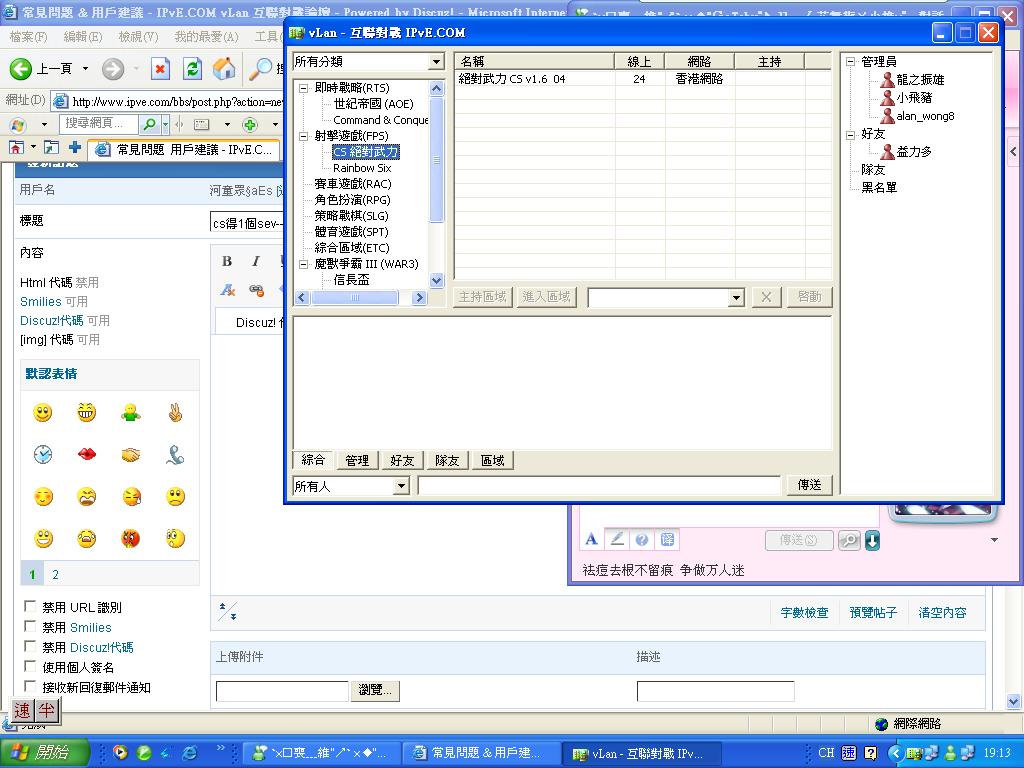This screenshot has height=768, width=1024.
Task: Select admin user 龍之振雄
Action: click(x=920, y=80)
